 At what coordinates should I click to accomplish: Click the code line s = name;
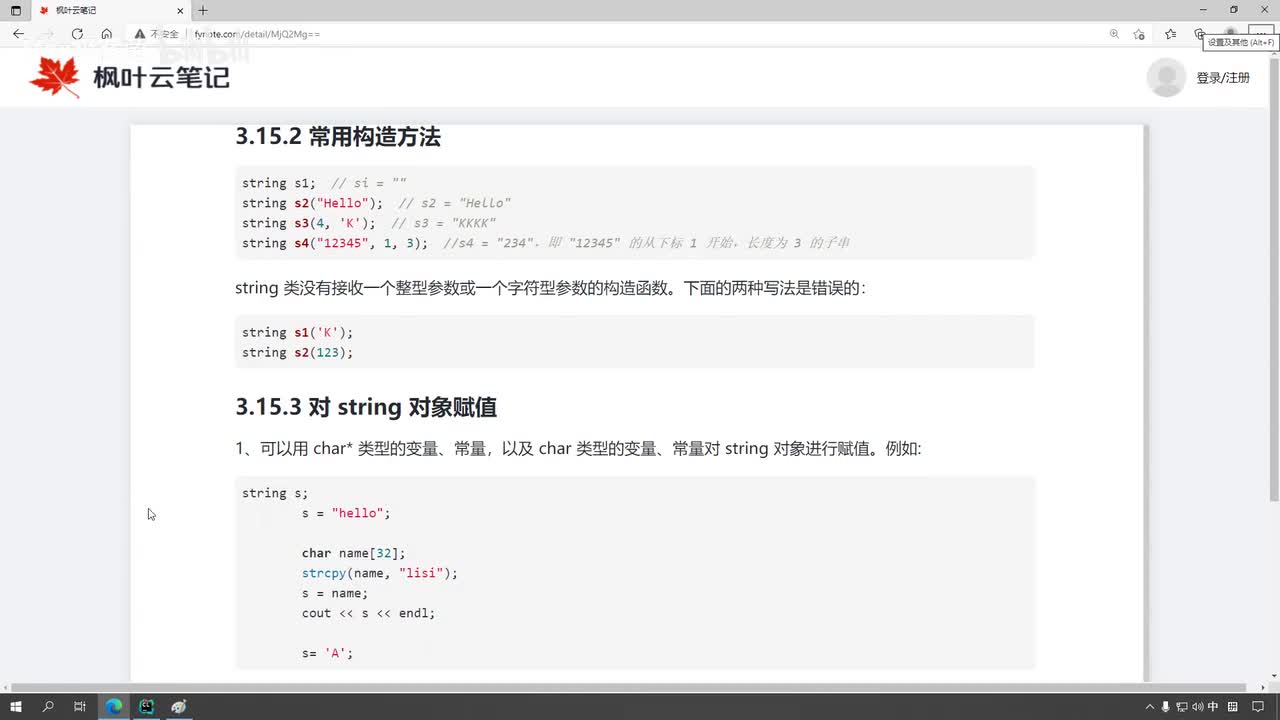[x=335, y=593]
